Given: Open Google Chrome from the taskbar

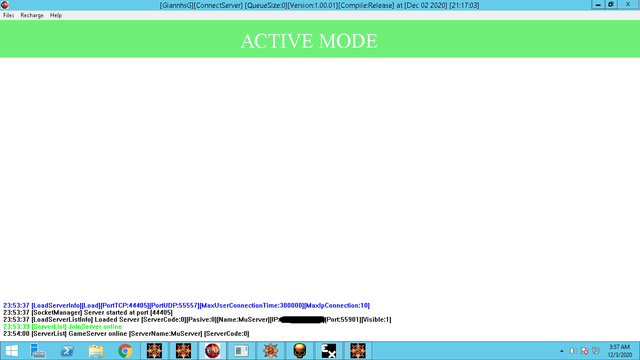Looking at the screenshot, I should click(125, 351).
